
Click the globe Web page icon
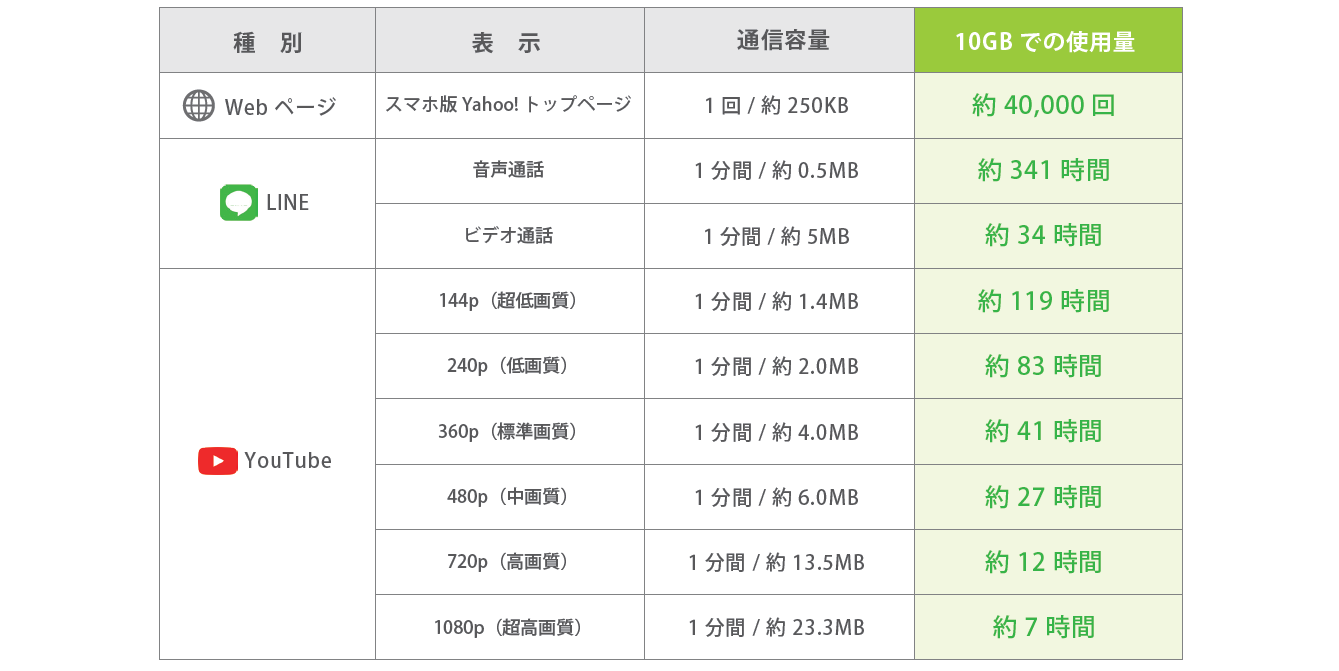pos(198,106)
